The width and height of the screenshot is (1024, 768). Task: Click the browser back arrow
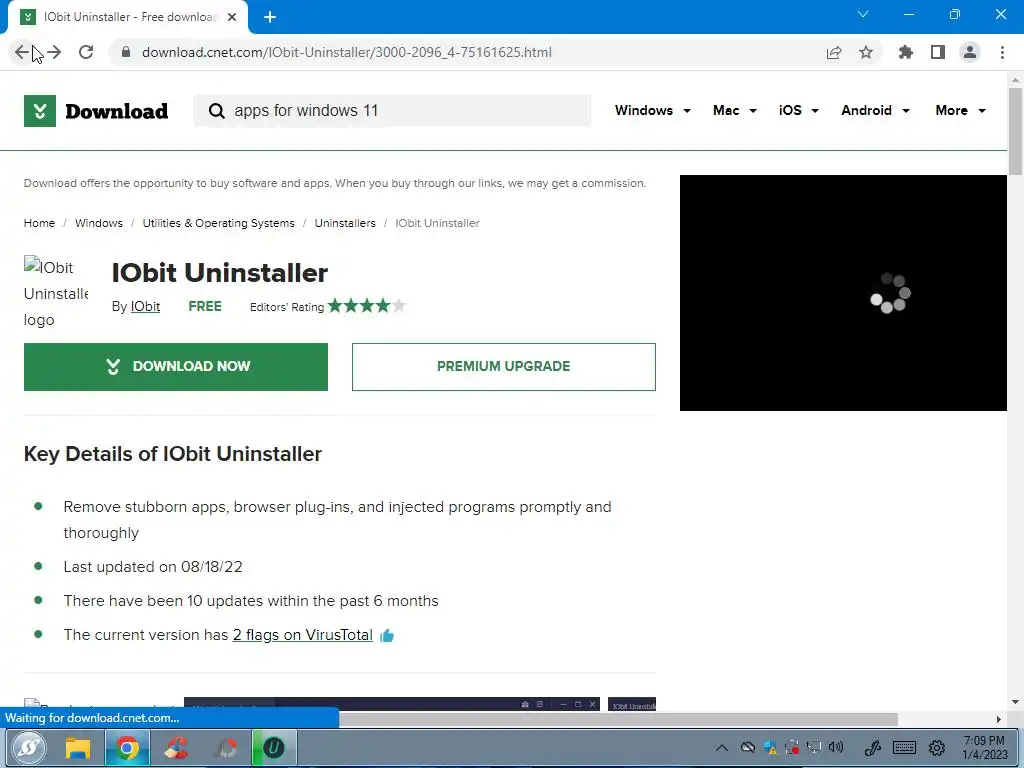[22, 52]
